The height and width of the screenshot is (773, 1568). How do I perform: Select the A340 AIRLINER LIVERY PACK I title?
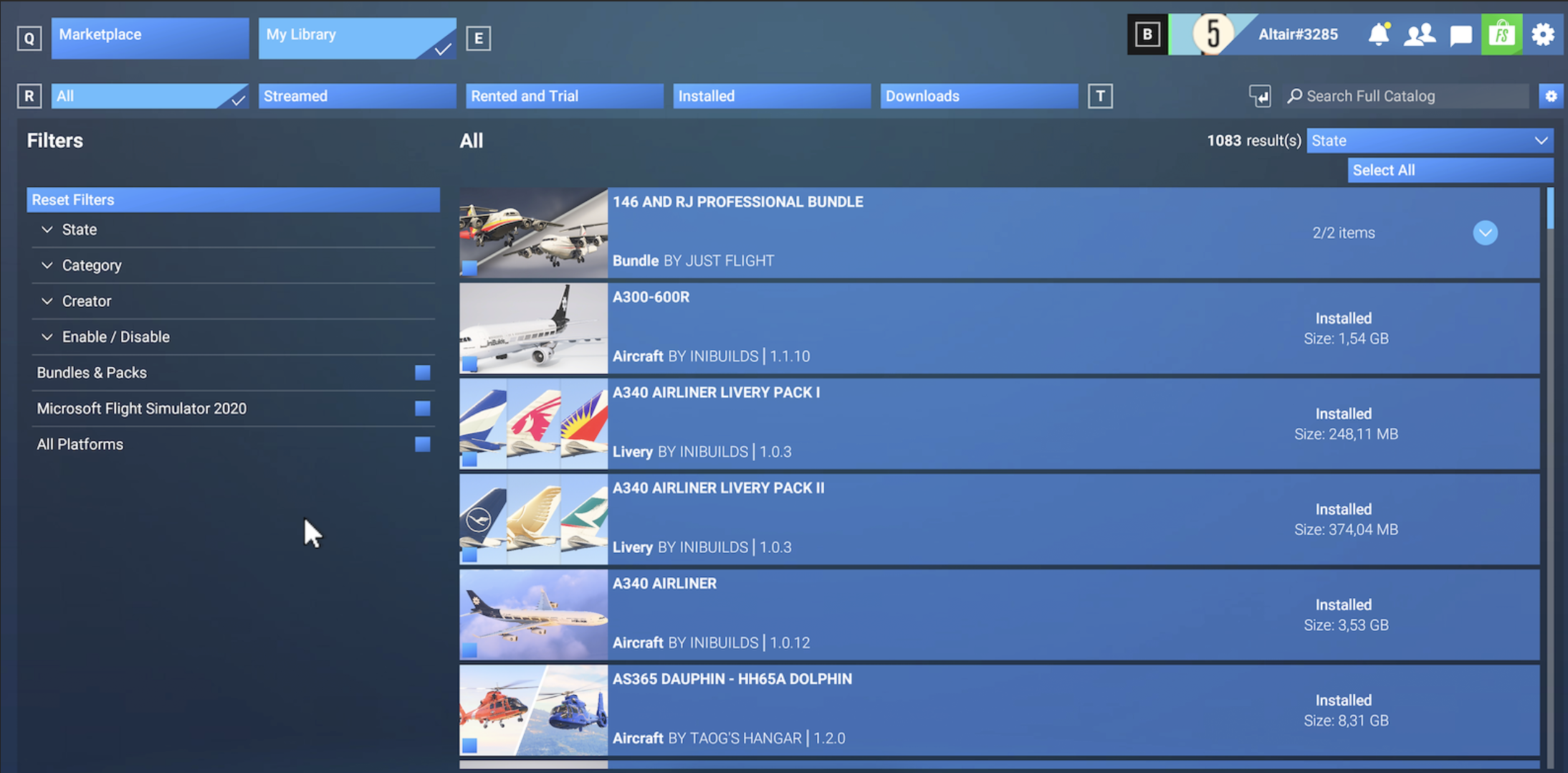point(716,393)
